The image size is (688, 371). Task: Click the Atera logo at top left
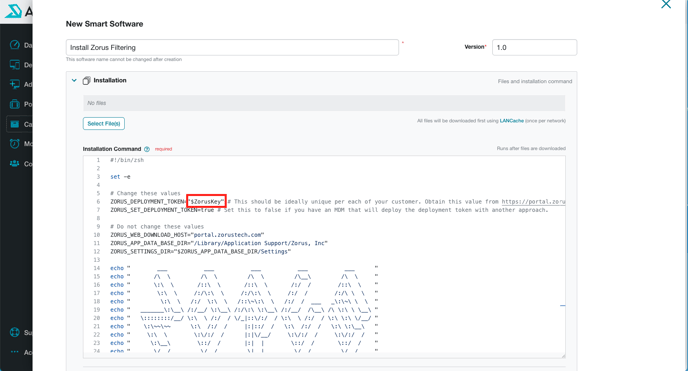pos(13,11)
